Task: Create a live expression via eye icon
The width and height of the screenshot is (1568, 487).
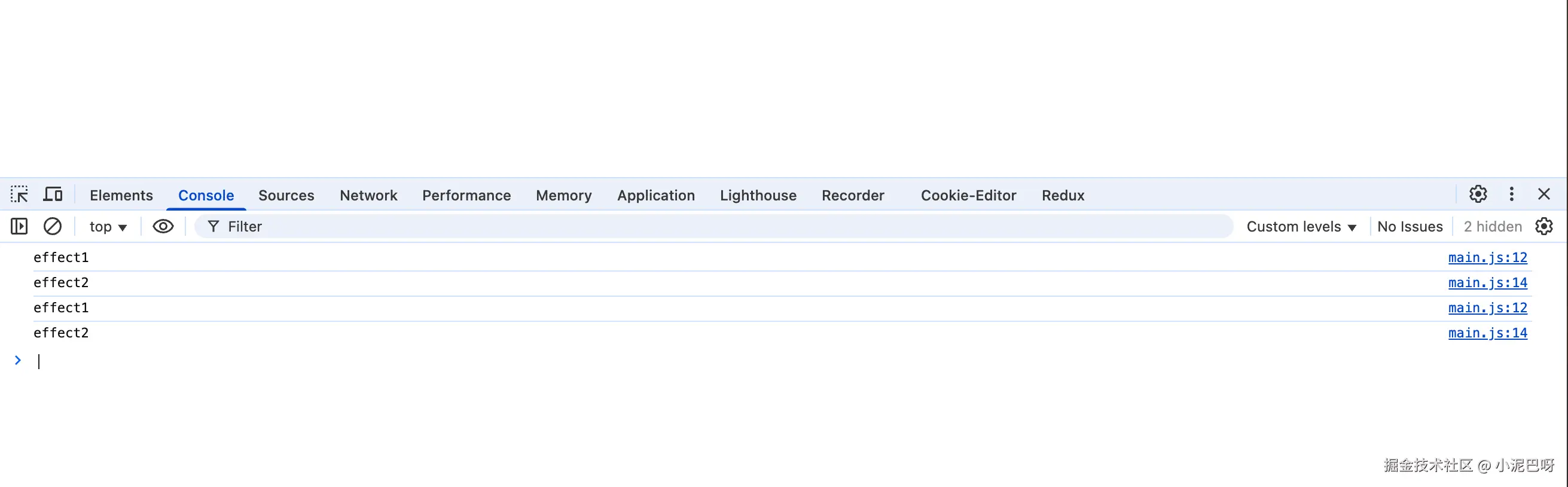Action: tap(163, 227)
